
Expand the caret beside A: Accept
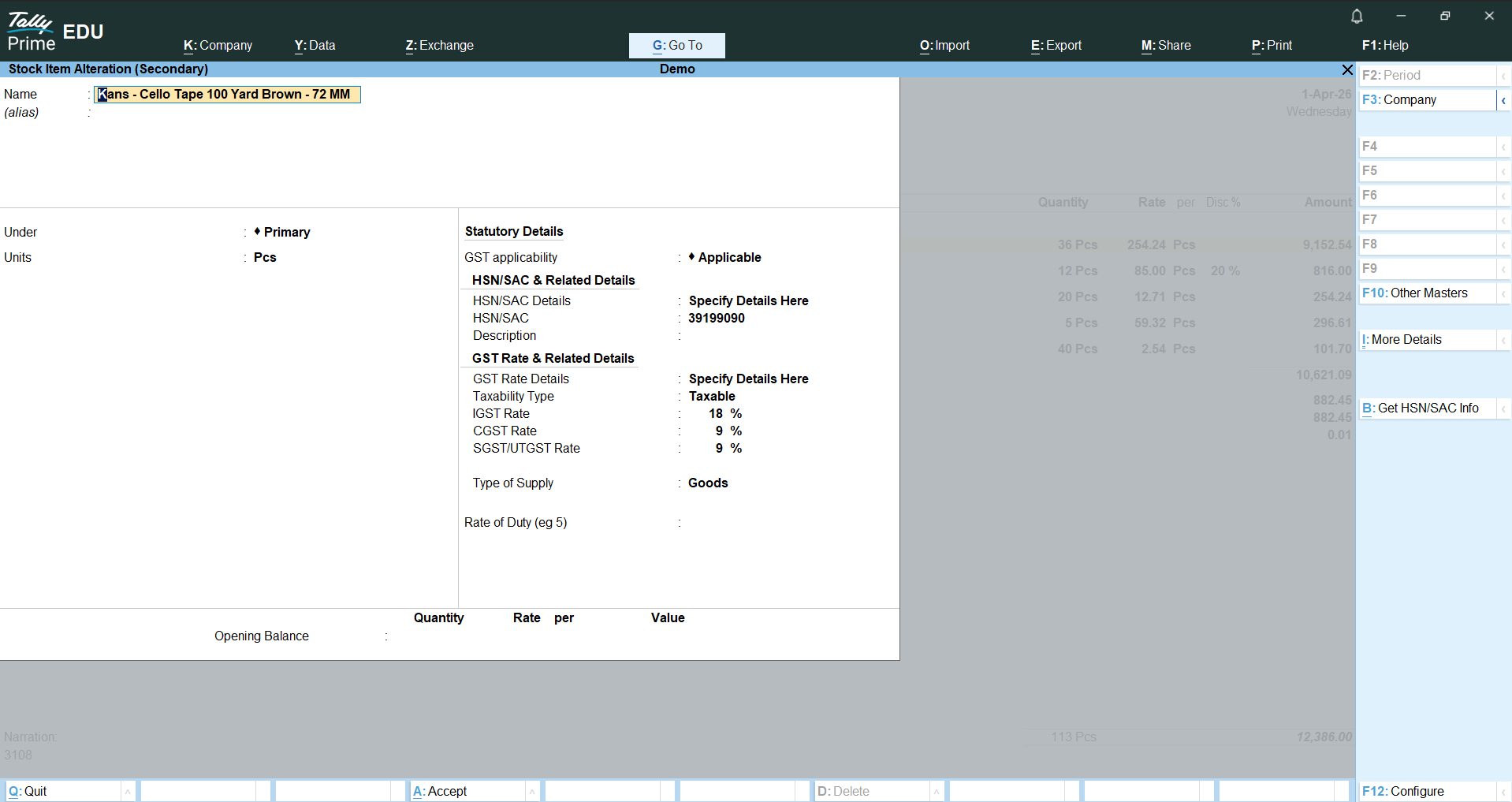point(532,791)
